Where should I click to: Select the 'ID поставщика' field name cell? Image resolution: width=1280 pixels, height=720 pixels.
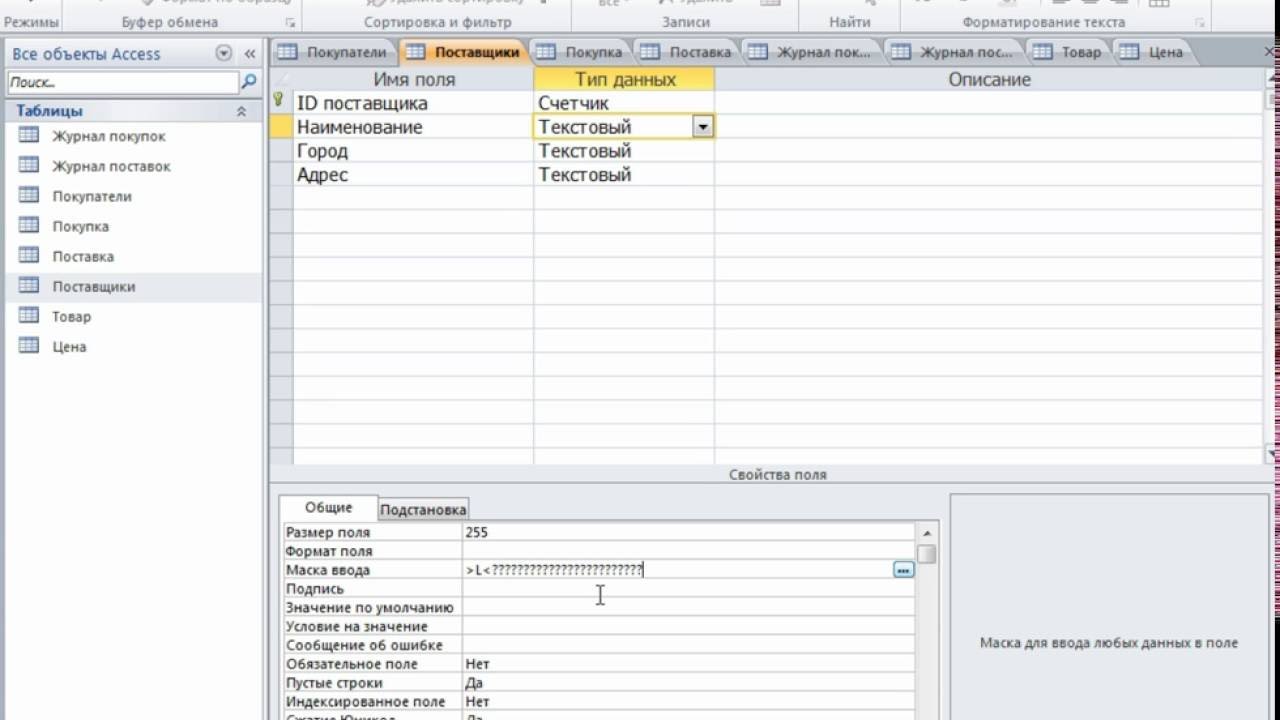click(413, 103)
